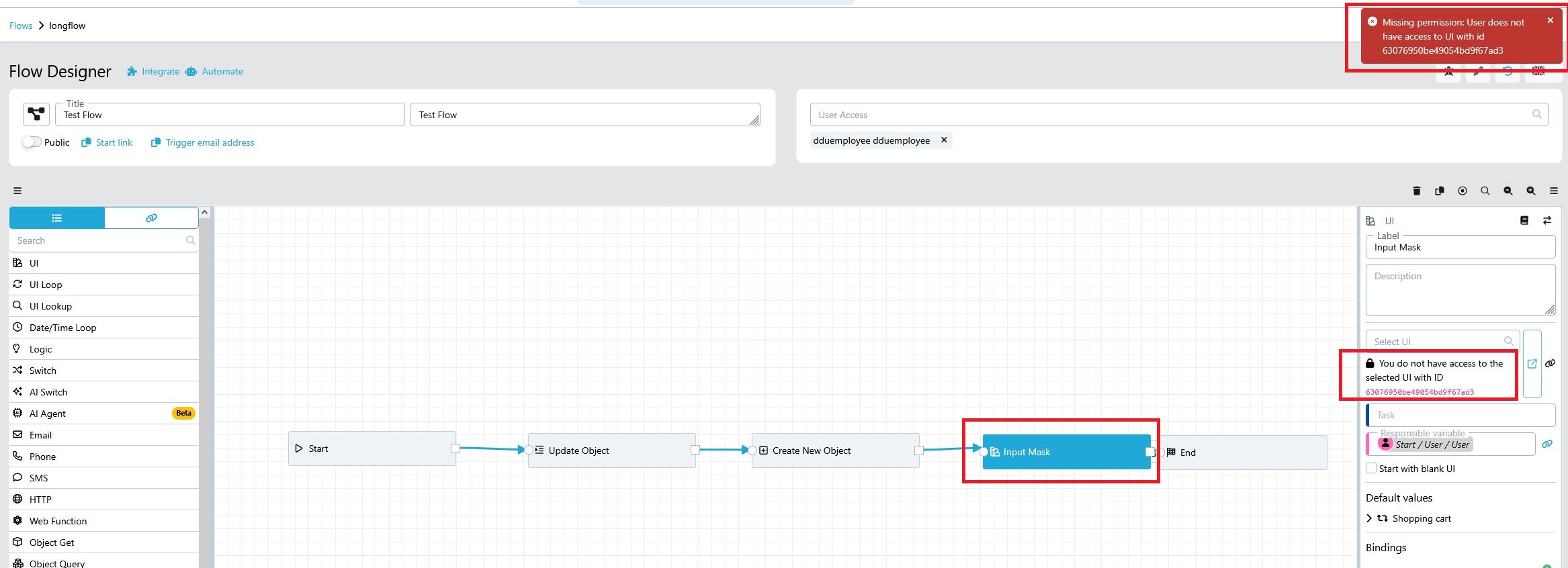1568x568 pixels.
Task: Select the End node
Action: point(1243,453)
